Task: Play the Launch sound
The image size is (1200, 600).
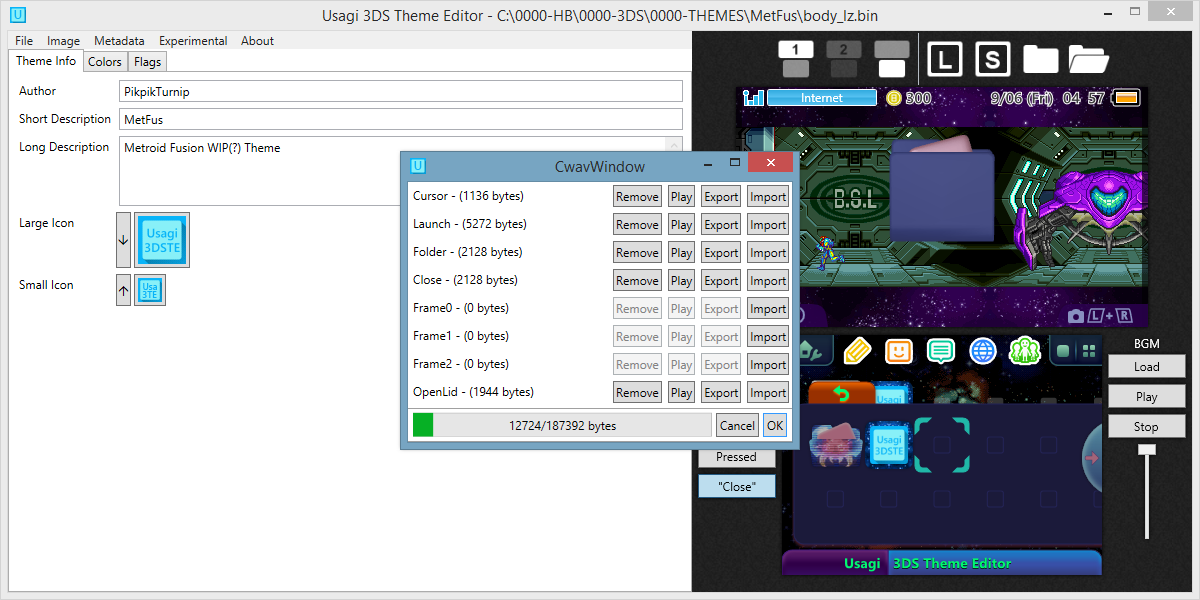Action: point(682,225)
